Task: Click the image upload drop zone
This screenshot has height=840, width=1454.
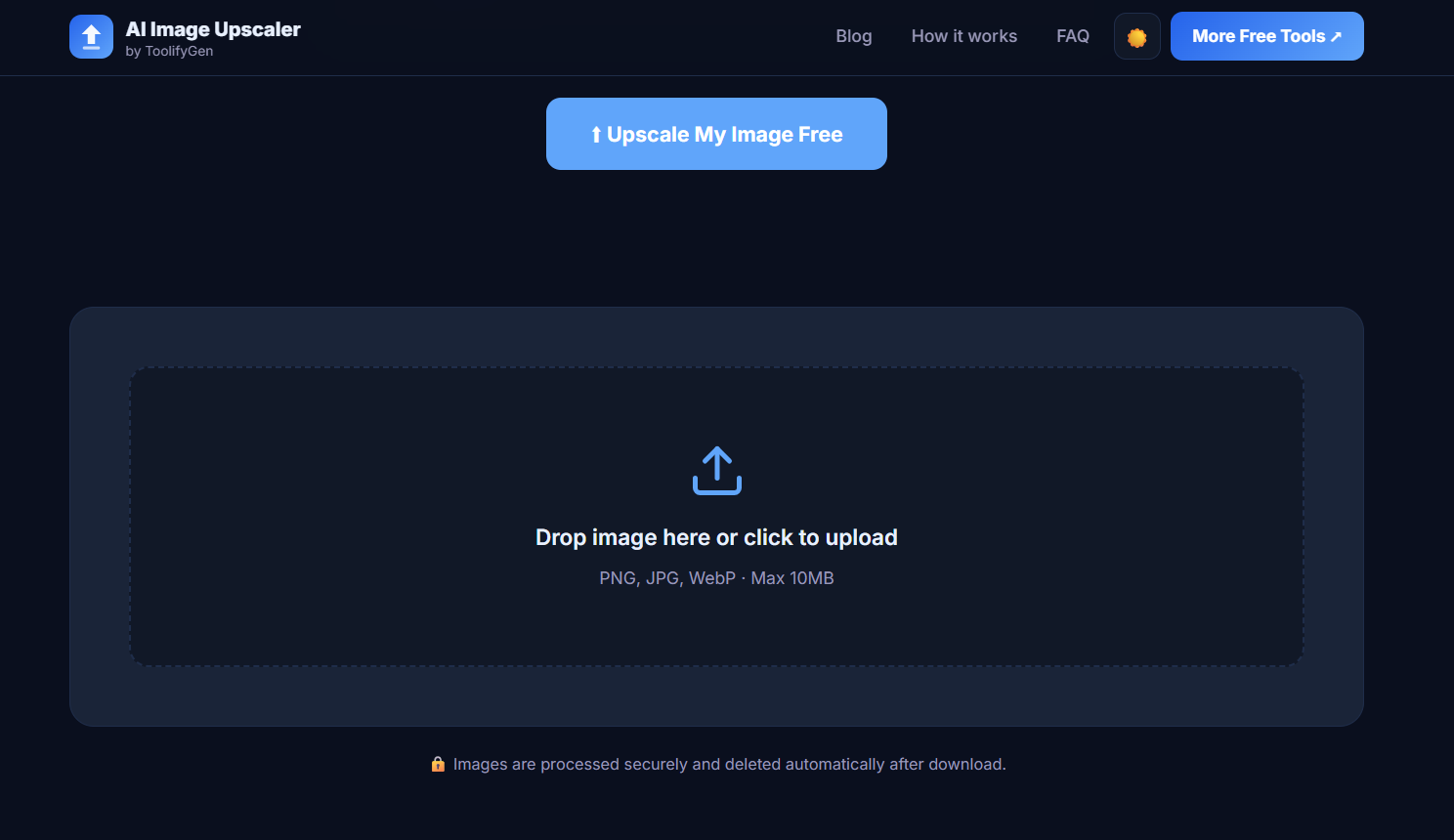Action: coord(716,516)
